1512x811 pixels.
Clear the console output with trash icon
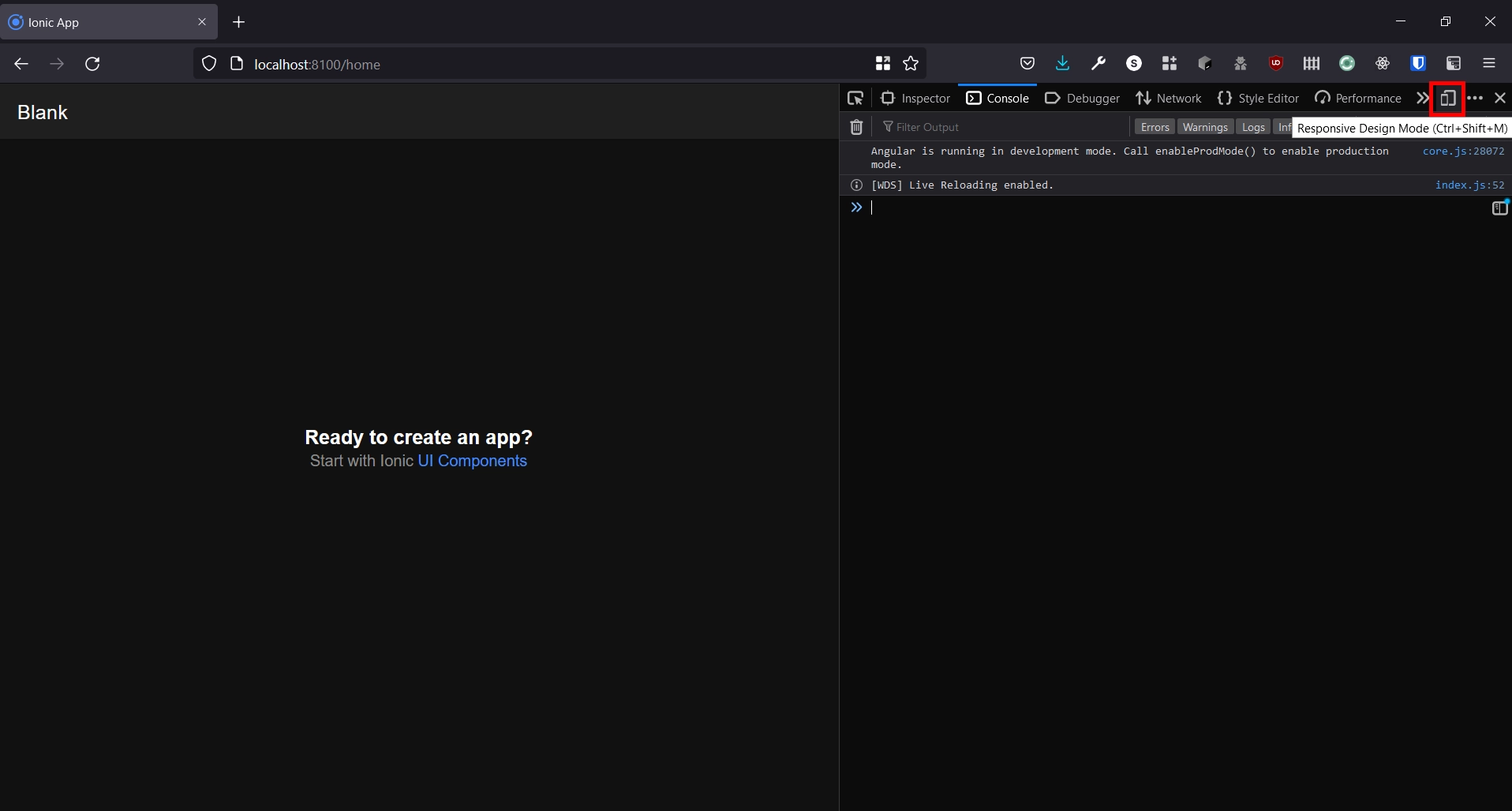[x=856, y=126]
